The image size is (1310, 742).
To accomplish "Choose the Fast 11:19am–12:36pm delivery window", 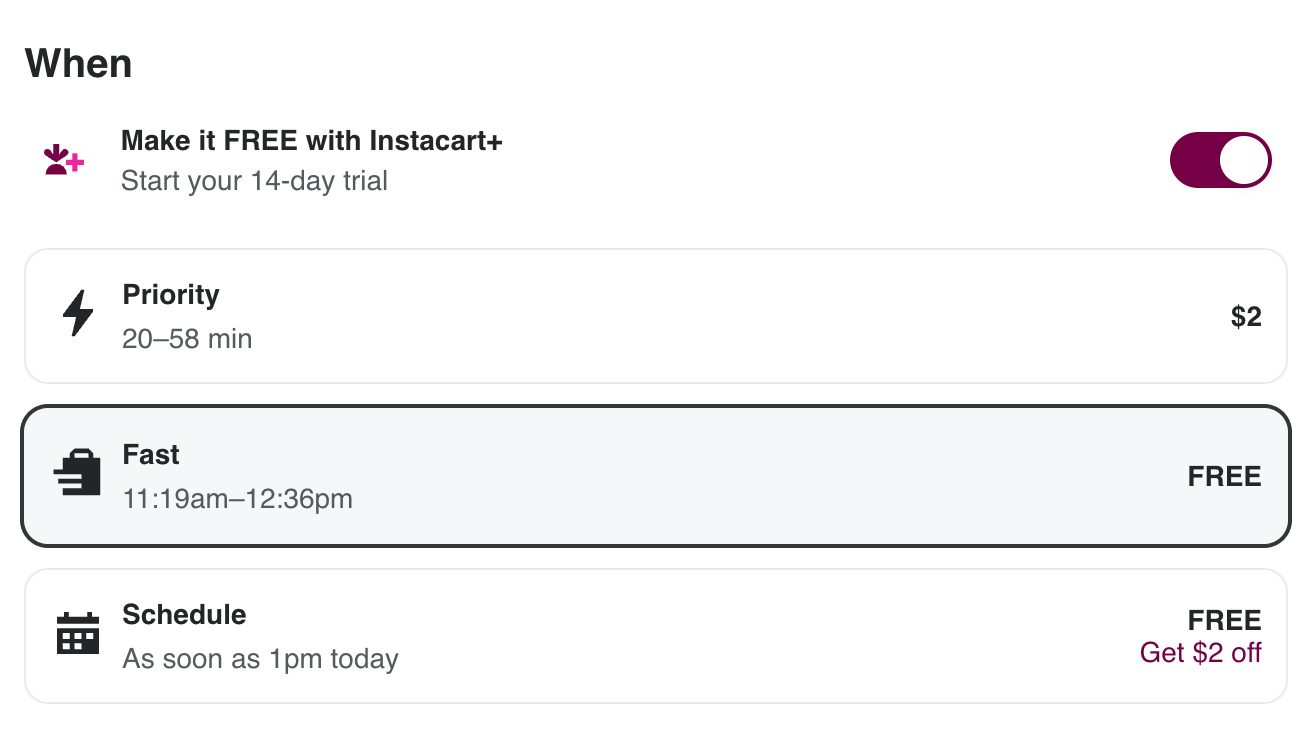I will (655, 475).
